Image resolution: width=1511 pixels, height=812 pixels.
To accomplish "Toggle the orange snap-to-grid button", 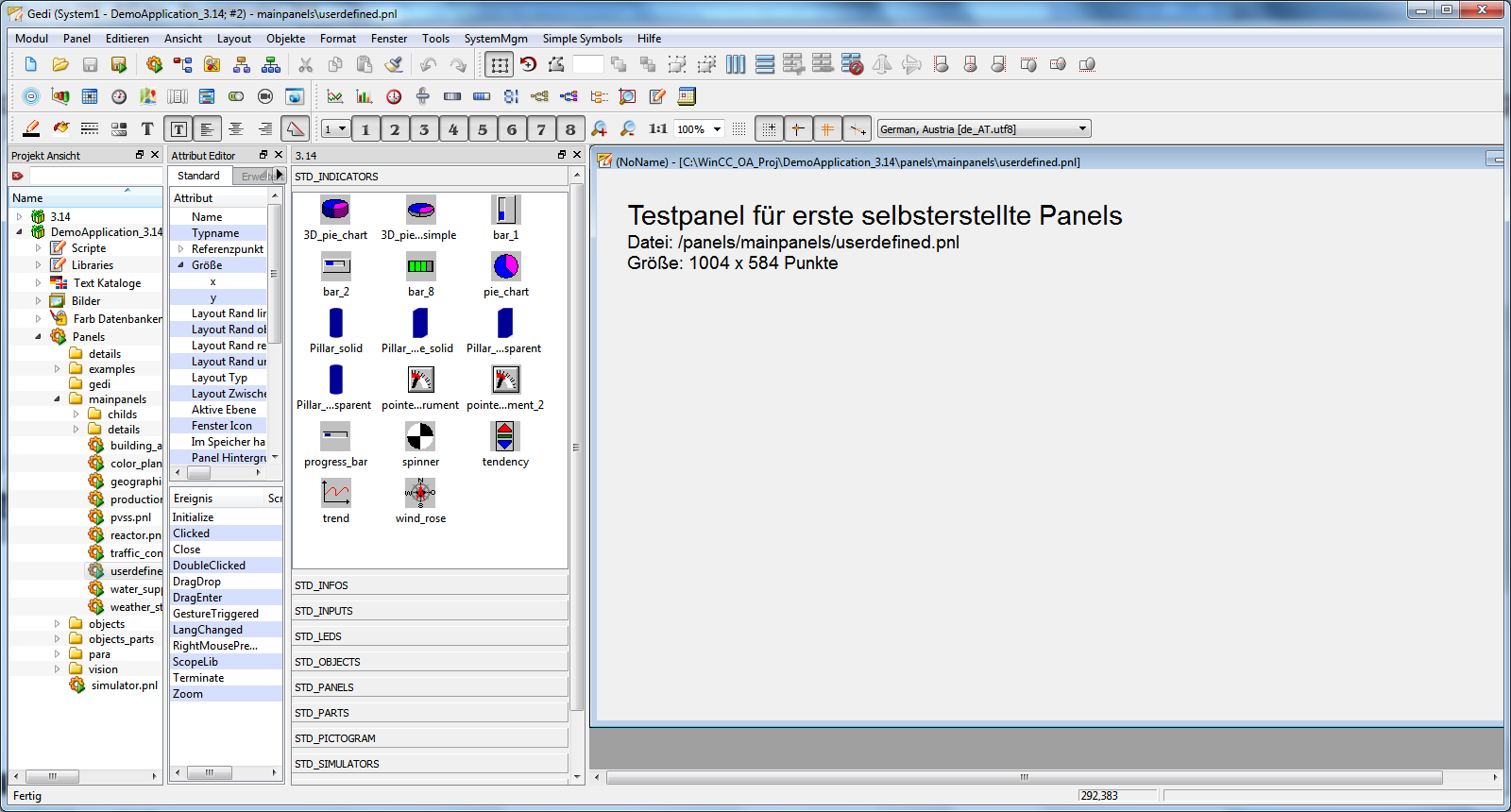I will pyautogui.click(x=827, y=128).
